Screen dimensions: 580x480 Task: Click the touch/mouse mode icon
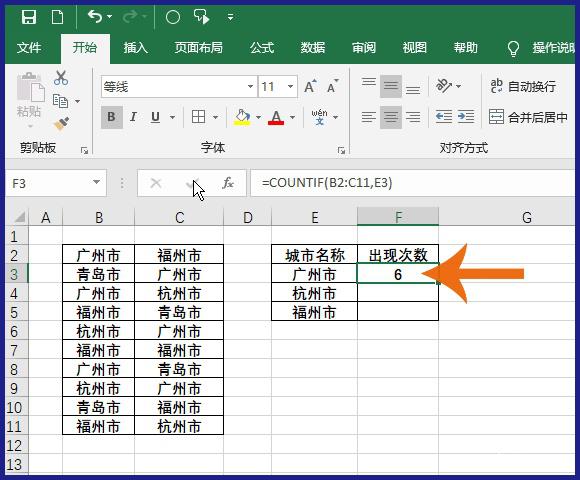point(201,17)
